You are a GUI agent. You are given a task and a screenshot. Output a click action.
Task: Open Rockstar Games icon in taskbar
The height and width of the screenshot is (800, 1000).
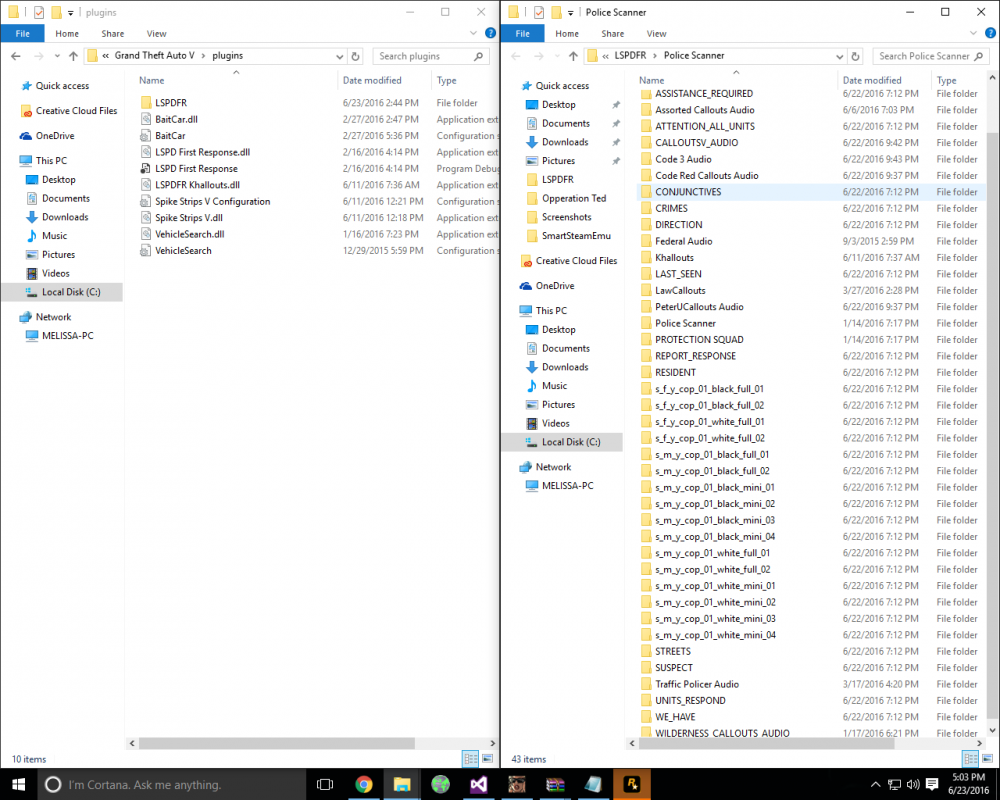(631, 784)
